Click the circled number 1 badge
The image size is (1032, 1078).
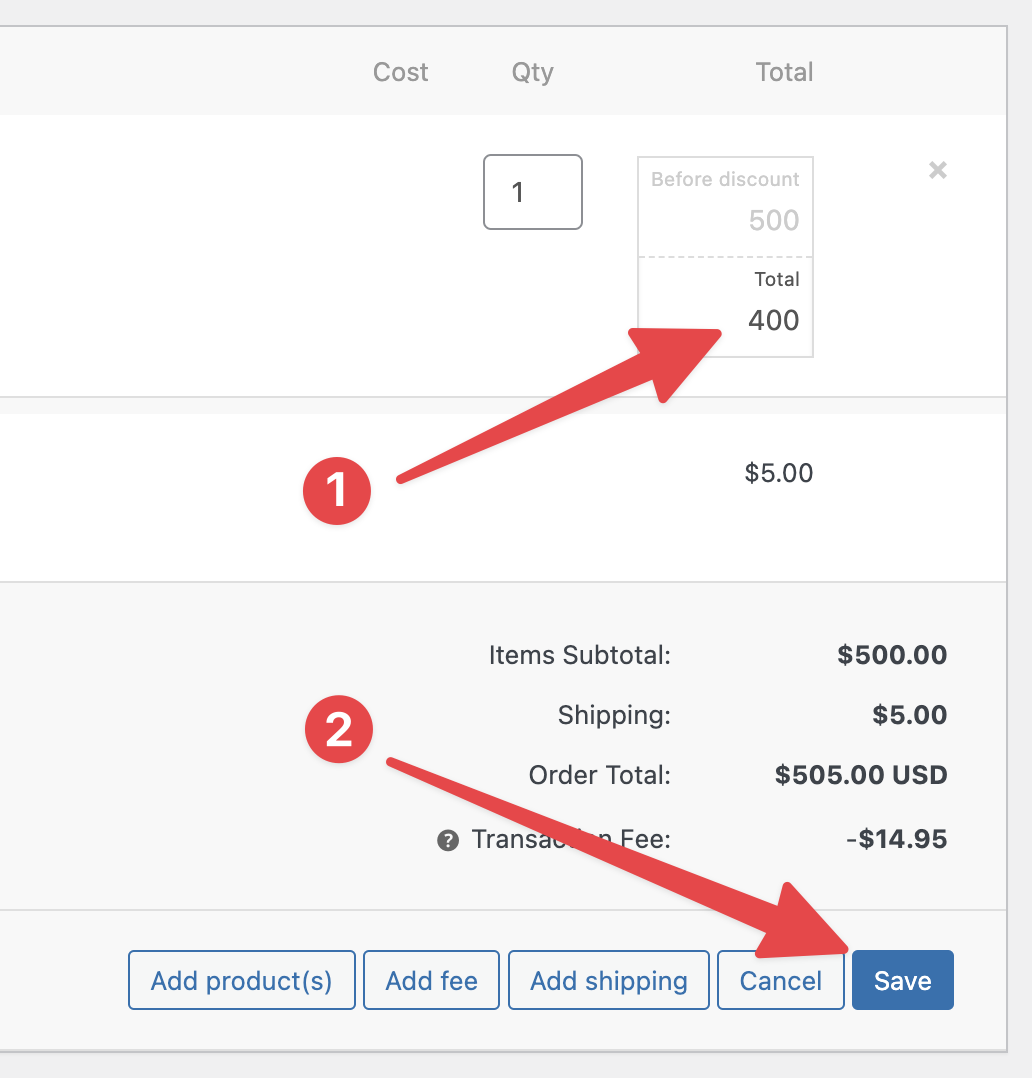(x=338, y=491)
